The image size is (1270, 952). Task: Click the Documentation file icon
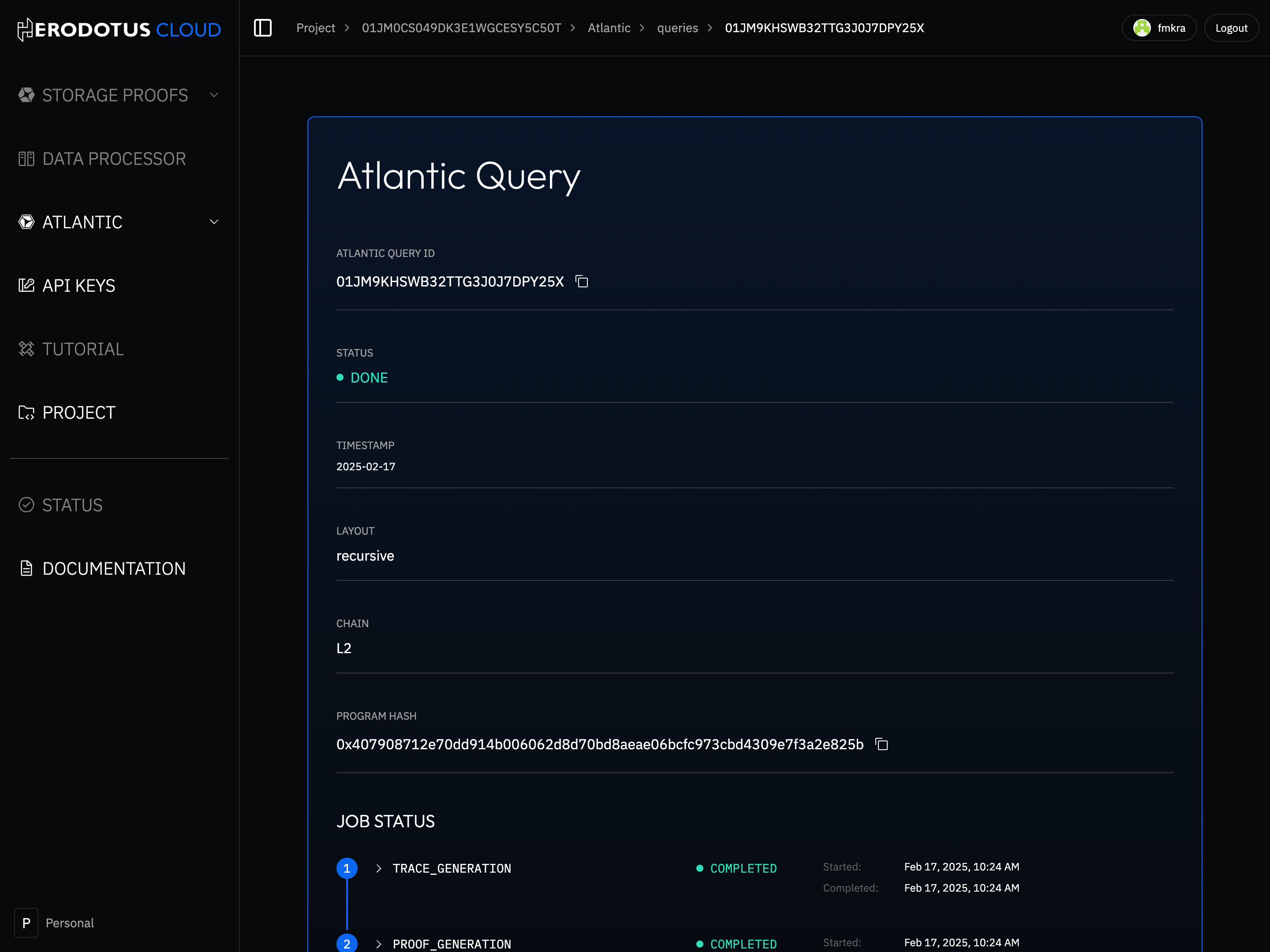click(x=26, y=569)
